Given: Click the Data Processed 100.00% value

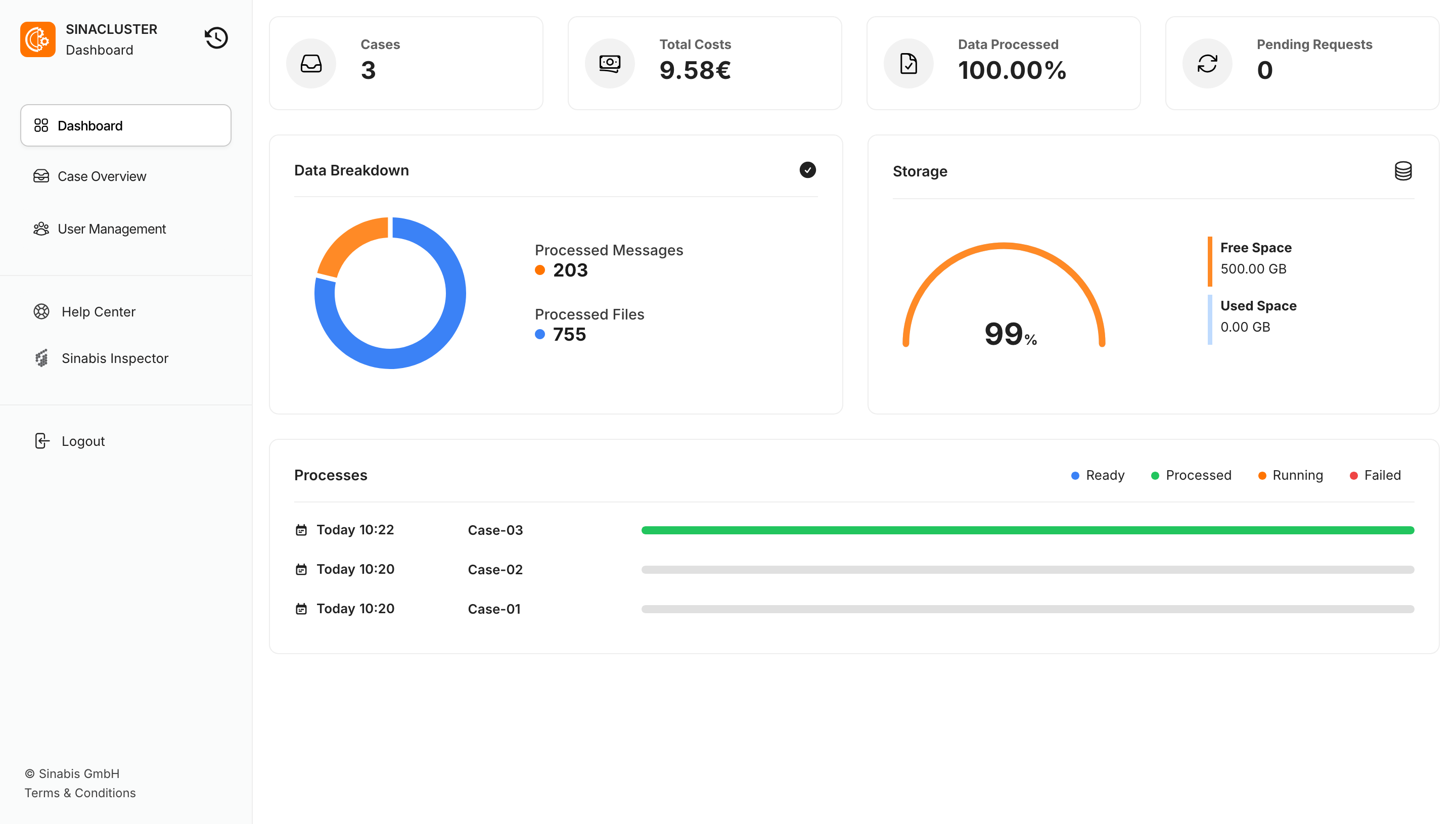Looking at the screenshot, I should [1012, 70].
